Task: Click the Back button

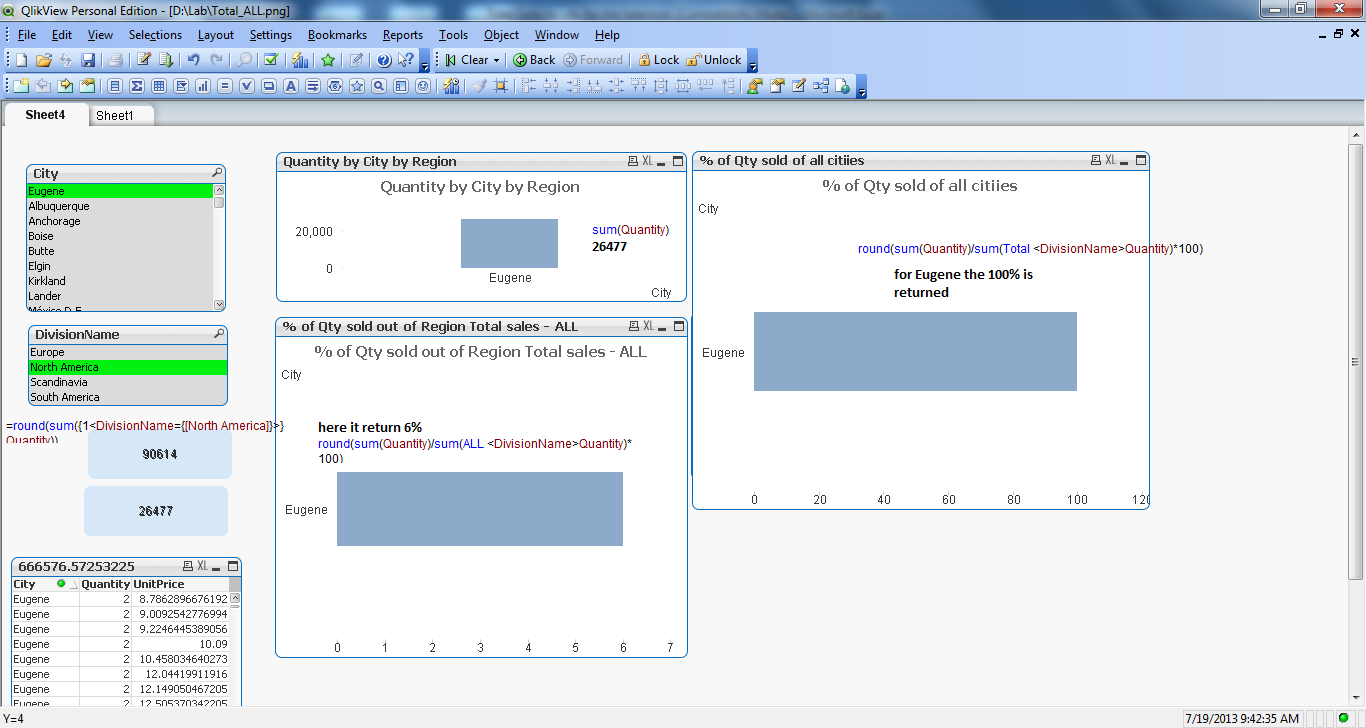Action: [534, 60]
